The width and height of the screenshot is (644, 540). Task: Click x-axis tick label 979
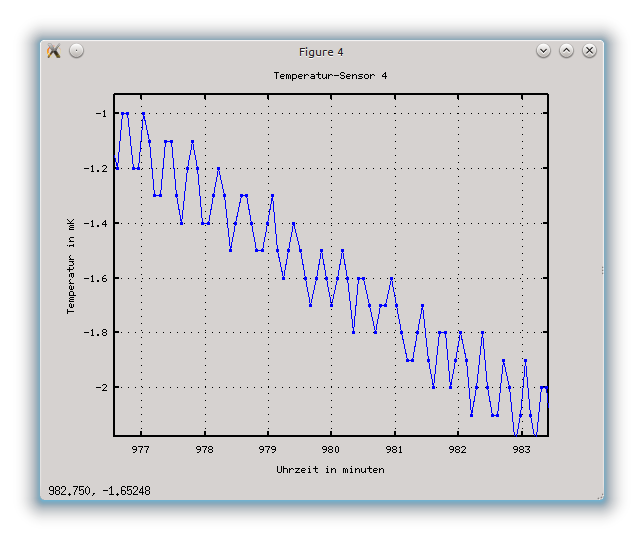coord(268,450)
